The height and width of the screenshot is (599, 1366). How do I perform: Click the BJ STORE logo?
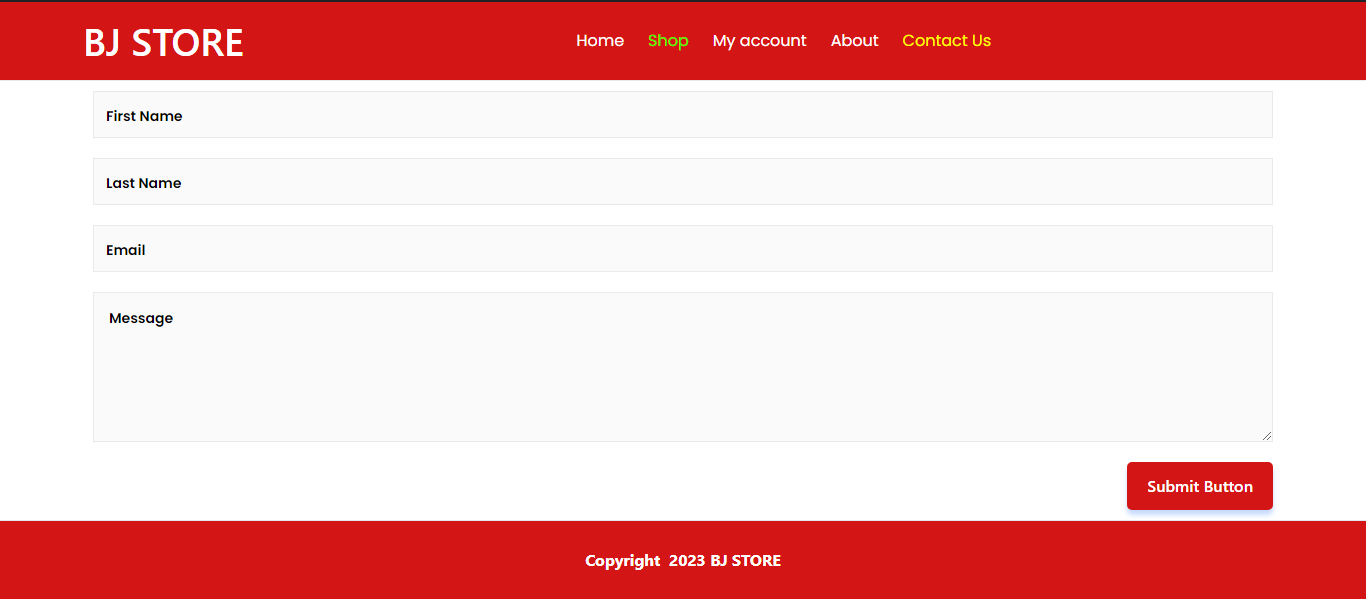tap(163, 42)
